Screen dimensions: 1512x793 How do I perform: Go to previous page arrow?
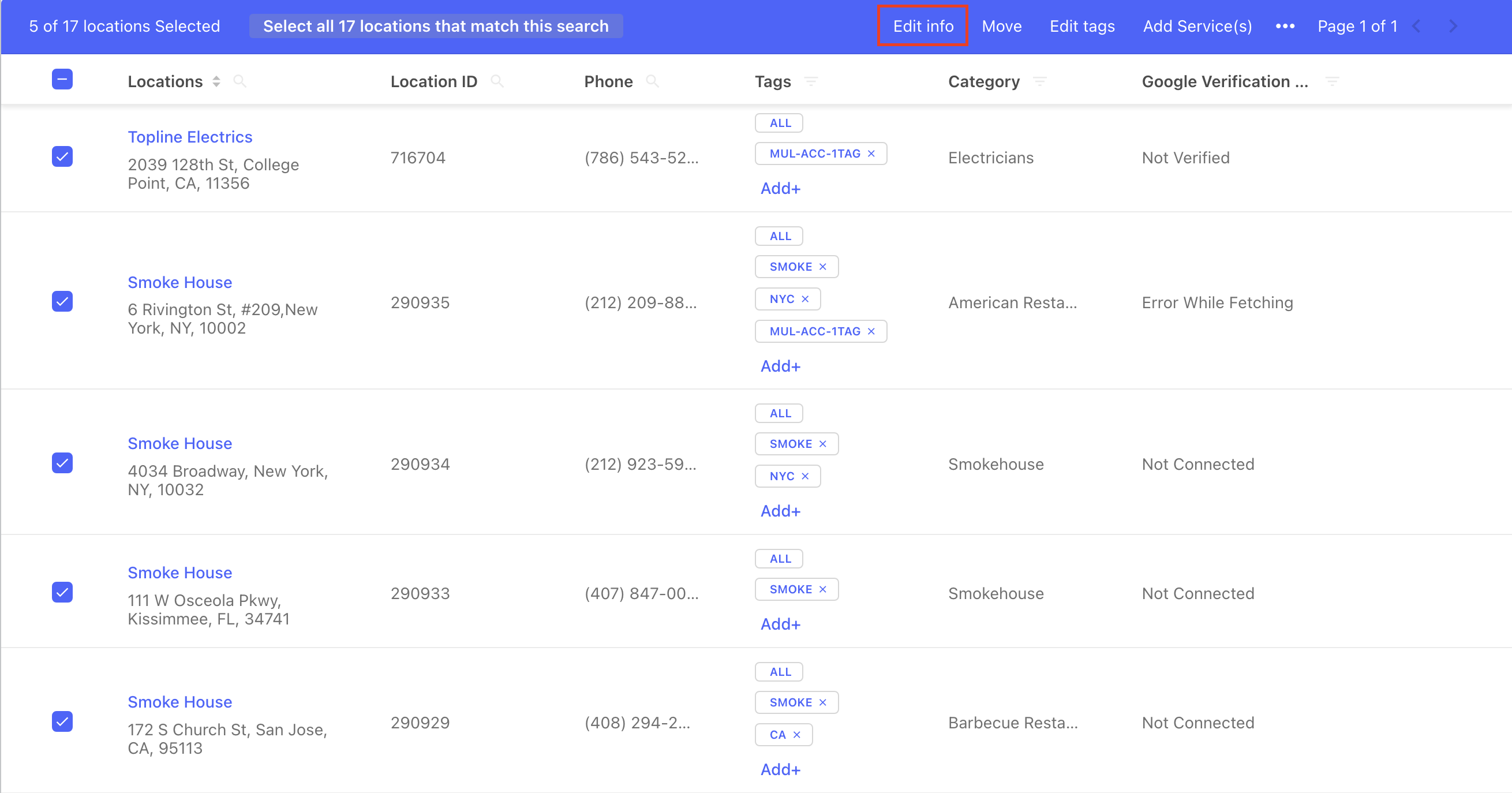(x=1416, y=26)
